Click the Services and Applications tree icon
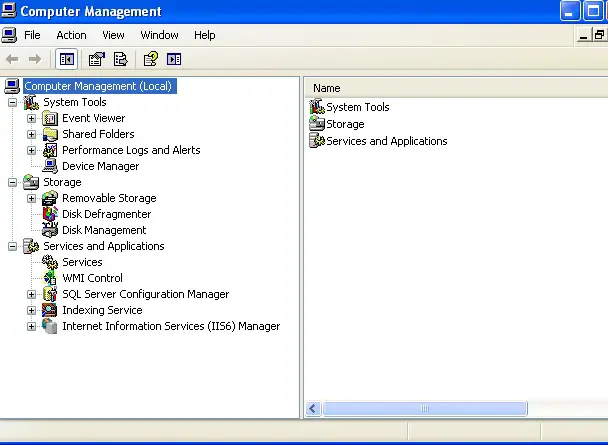This screenshot has height=445, width=608. pos(31,246)
